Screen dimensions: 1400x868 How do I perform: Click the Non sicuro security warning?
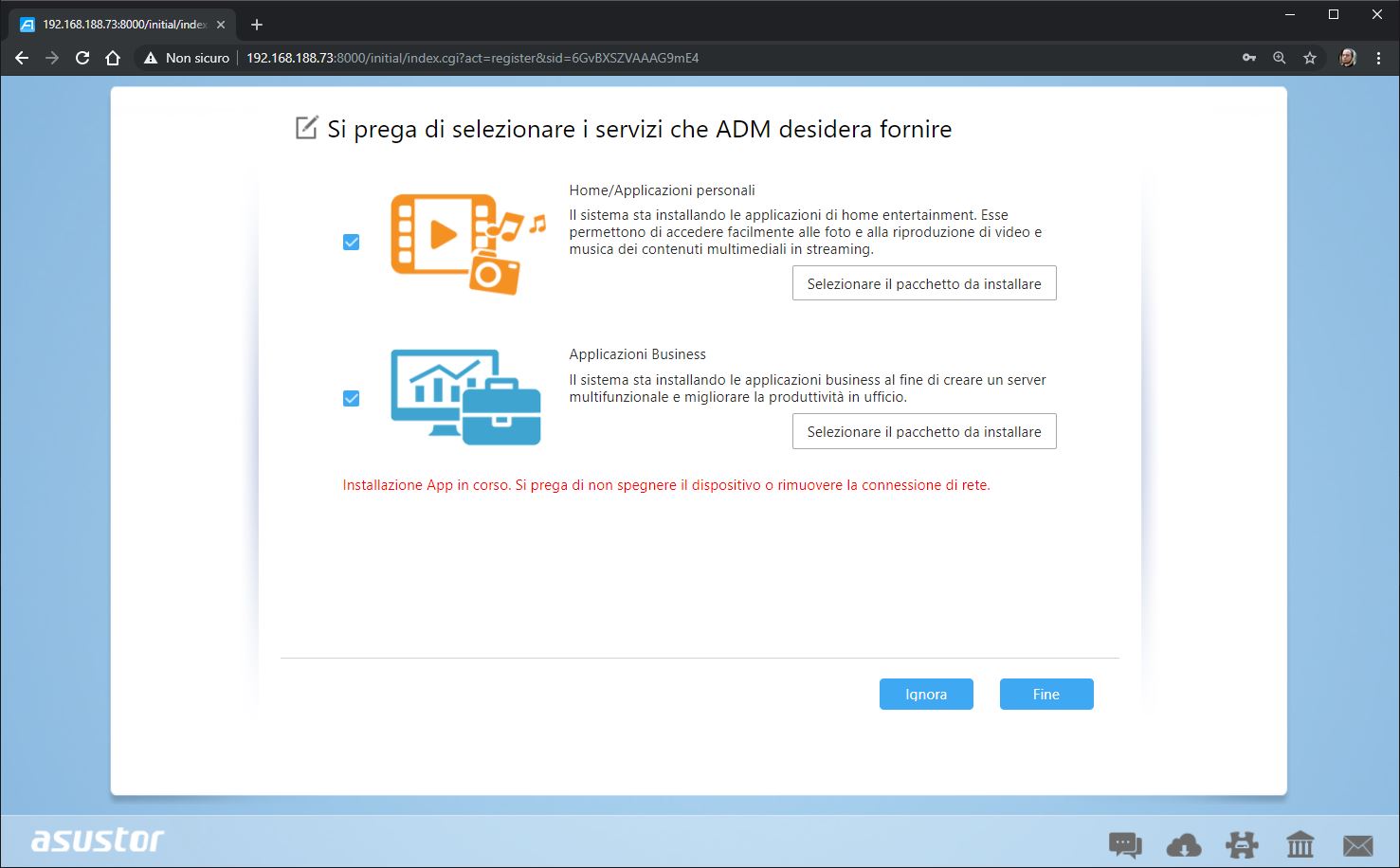(x=187, y=58)
